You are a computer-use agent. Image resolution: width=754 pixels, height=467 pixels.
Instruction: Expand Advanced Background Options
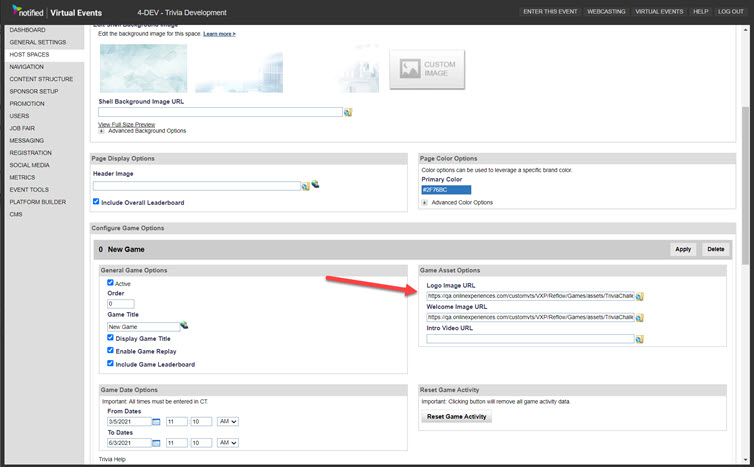(x=101, y=131)
